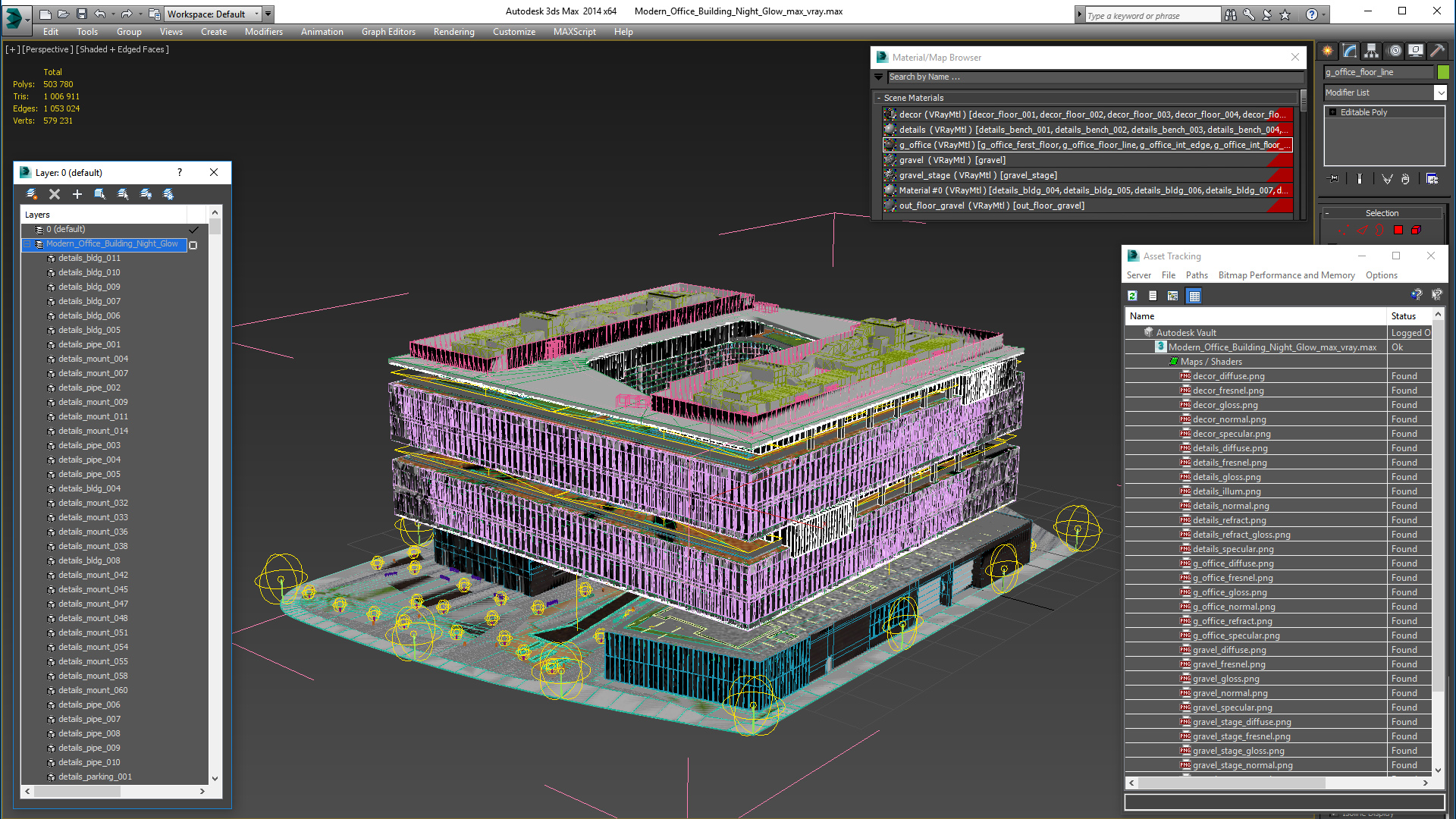This screenshot has width=1456, height=819.
Task: Click the star Favorites icon in InfoCenter
Action: (1285, 14)
